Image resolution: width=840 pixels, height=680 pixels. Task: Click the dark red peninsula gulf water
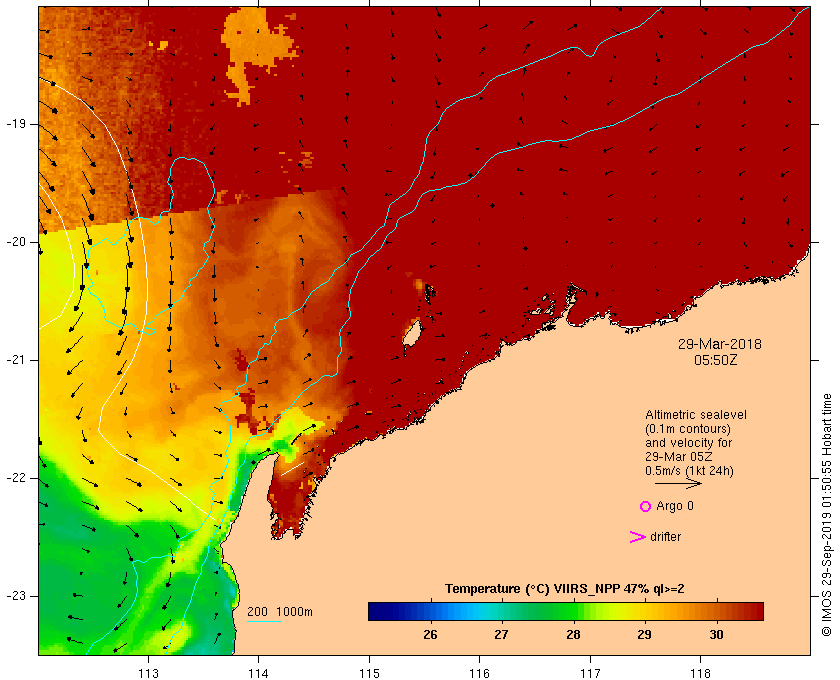pyautogui.click(x=289, y=498)
